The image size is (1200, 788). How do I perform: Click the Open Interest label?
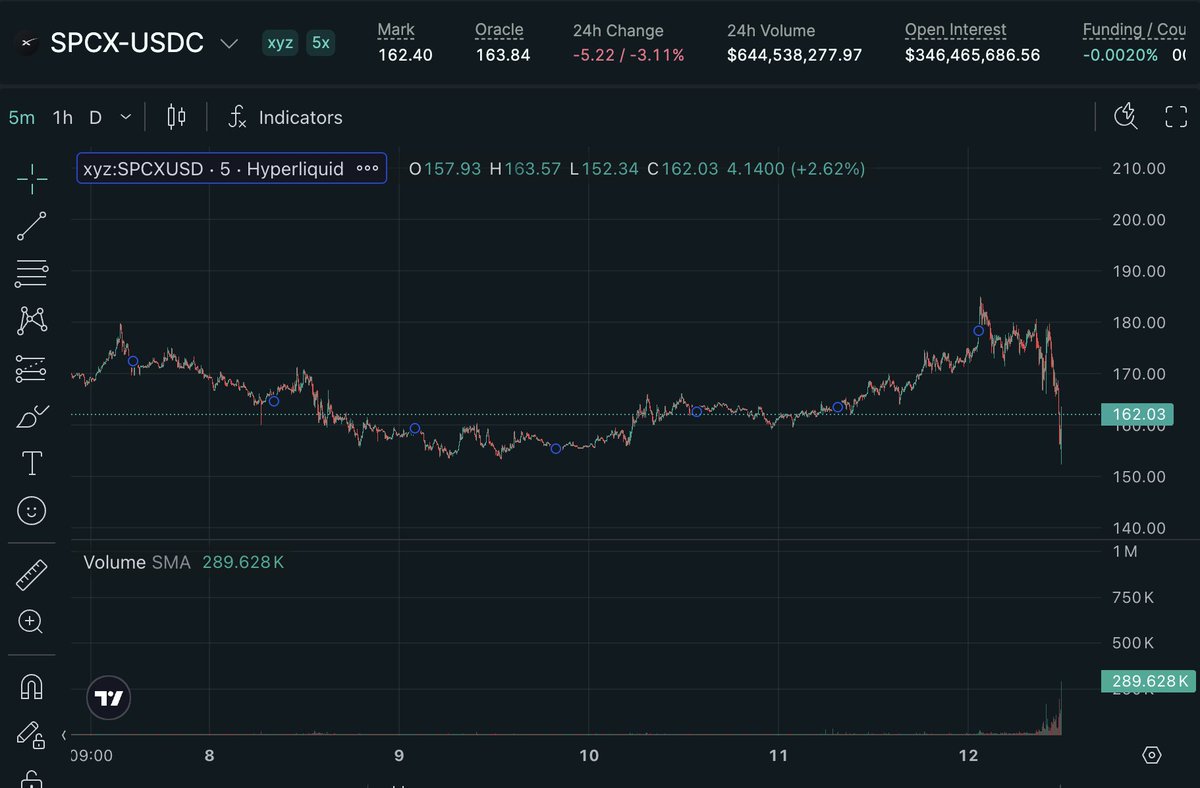point(955,30)
